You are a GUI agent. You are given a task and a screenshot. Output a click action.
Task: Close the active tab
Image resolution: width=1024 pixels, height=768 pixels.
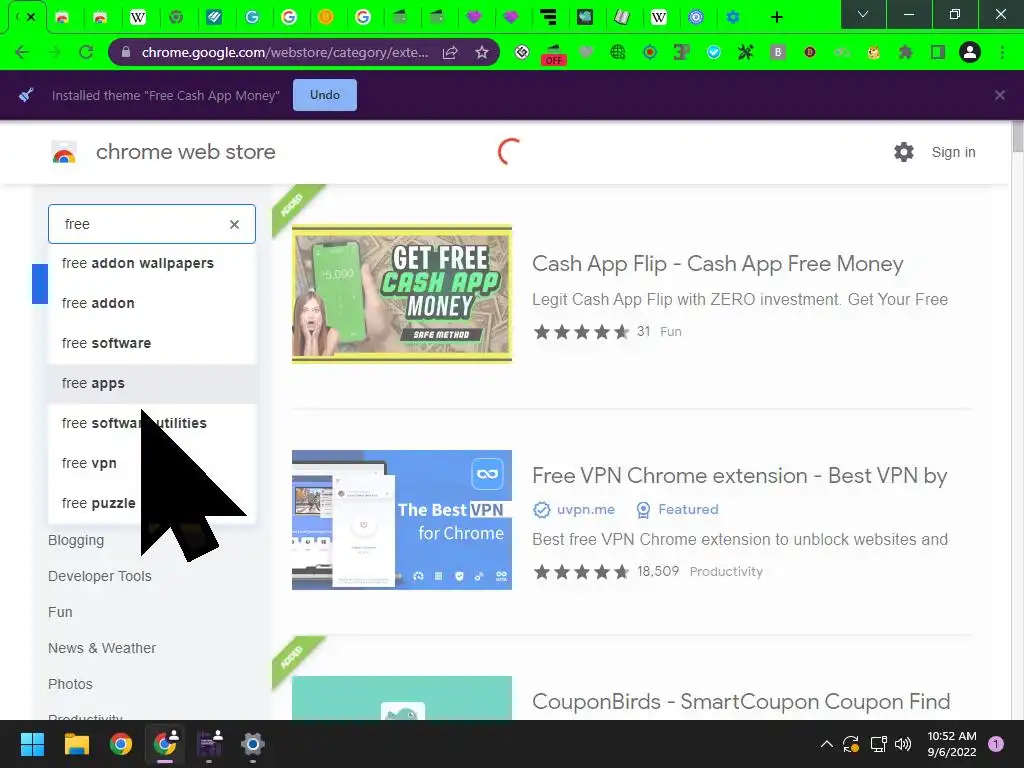coord(31,17)
